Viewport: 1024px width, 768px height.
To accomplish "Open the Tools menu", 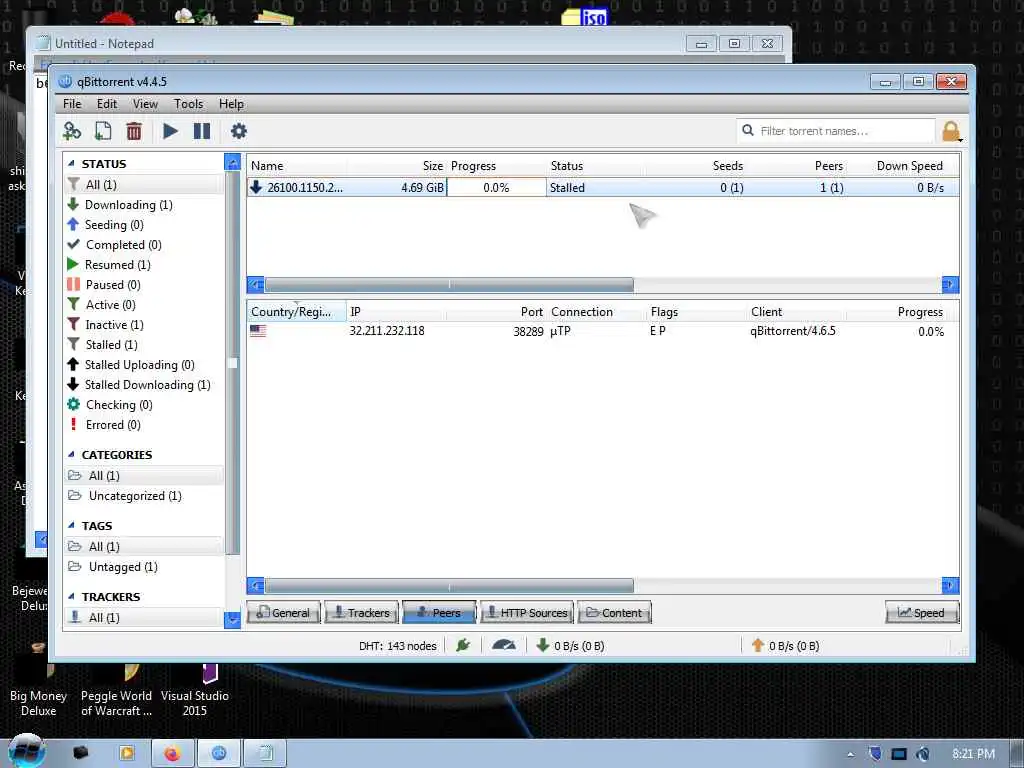I will click(x=188, y=104).
